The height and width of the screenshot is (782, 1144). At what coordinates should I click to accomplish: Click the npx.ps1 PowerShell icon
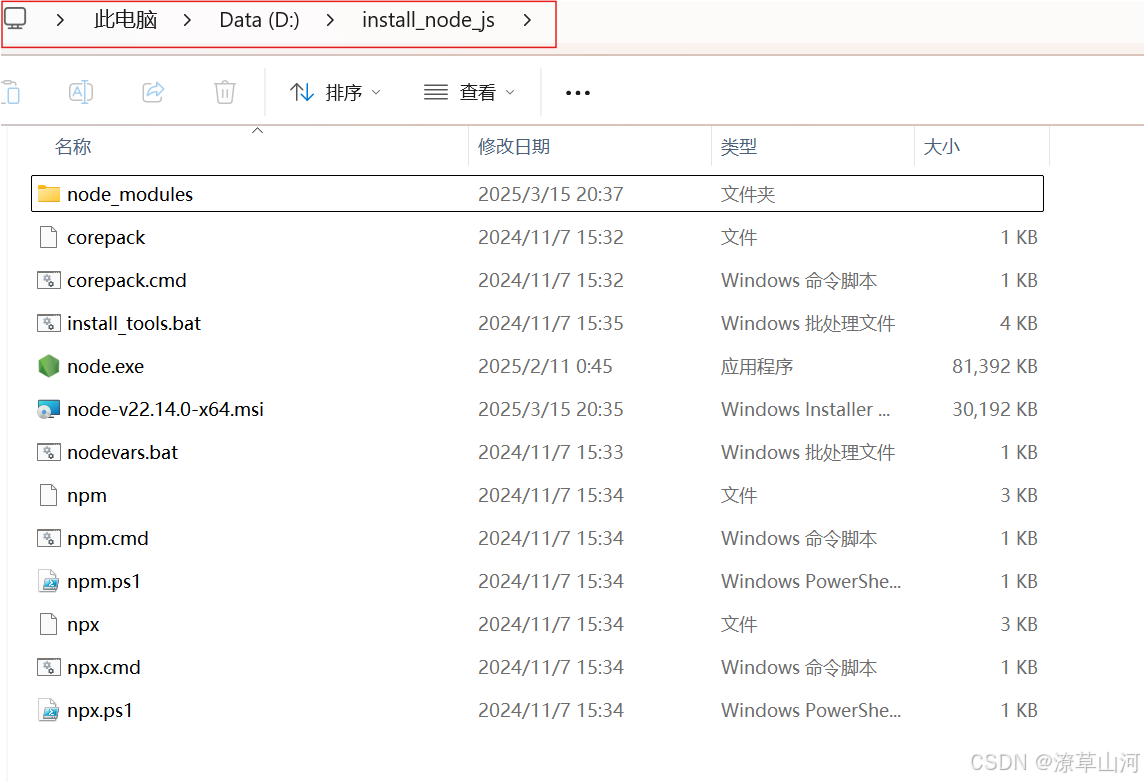point(49,711)
